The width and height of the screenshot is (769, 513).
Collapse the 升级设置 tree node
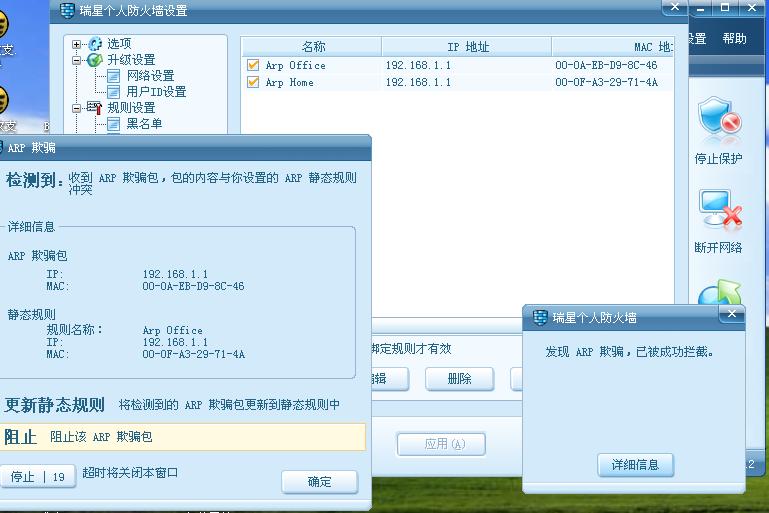click(x=76, y=60)
